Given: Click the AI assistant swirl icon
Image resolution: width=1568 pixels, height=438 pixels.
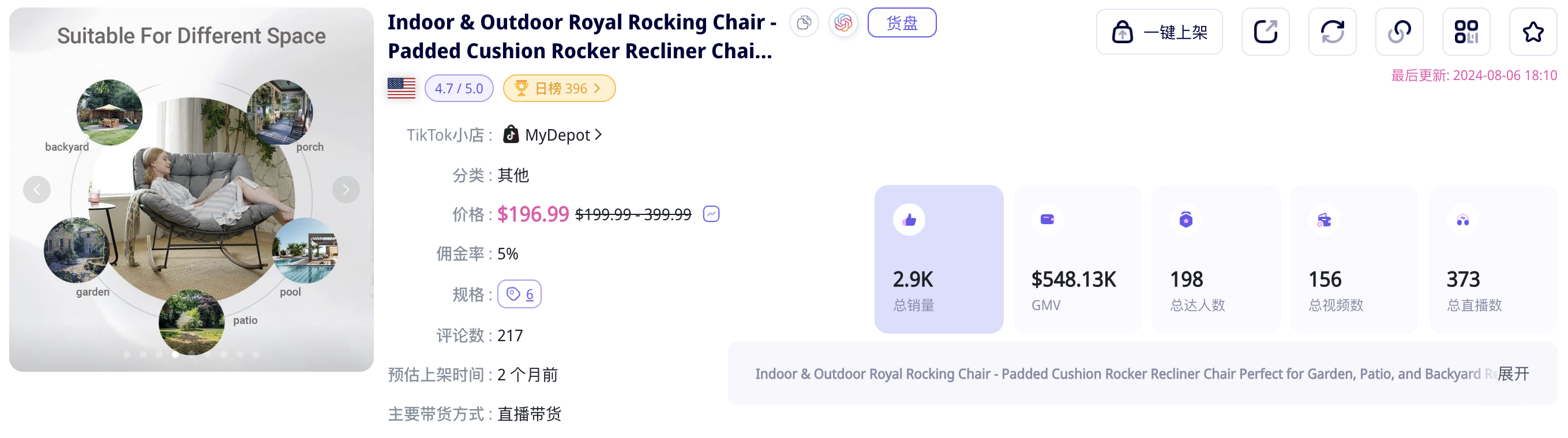Looking at the screenshot, I should pyautogui.click(x=843, y=23).
